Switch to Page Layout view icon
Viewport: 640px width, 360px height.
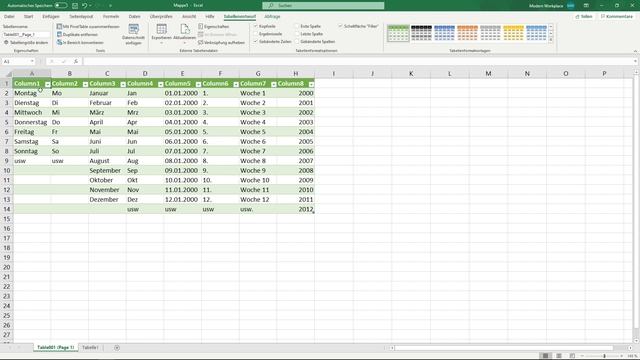pyautogui.click(x=559, y=356)
